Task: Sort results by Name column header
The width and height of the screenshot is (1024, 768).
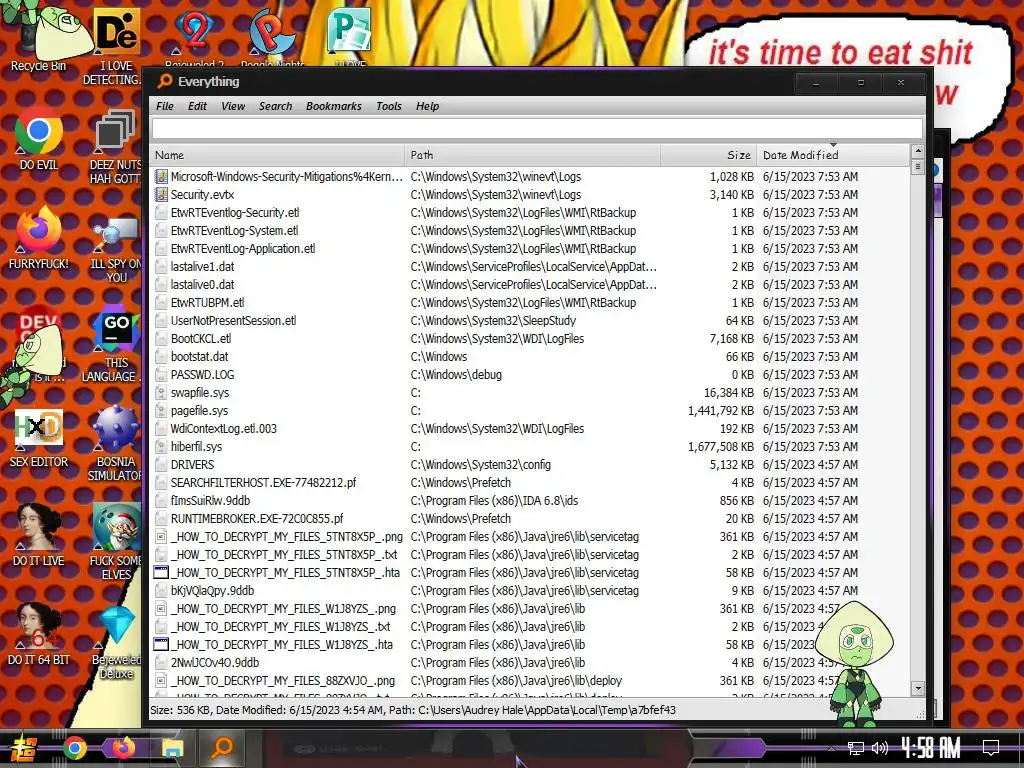Action: point(278,155)
